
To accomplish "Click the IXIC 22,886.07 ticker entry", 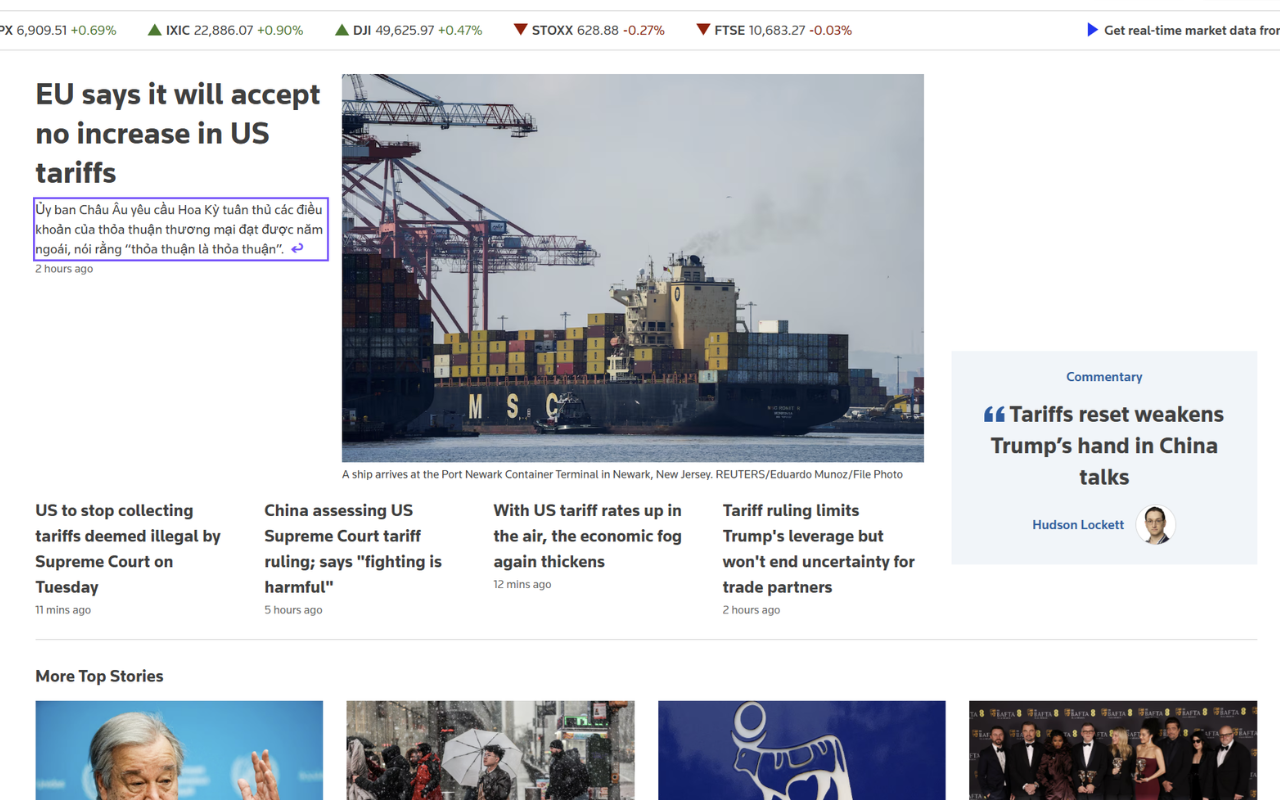I will 225,30.
